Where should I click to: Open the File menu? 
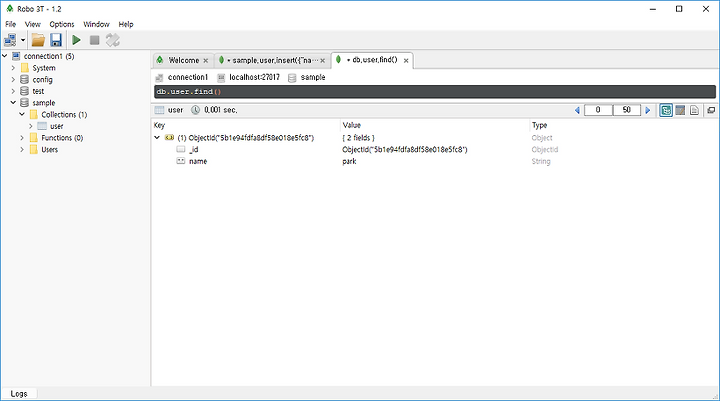pyautogui.click(x=11, y=24)
